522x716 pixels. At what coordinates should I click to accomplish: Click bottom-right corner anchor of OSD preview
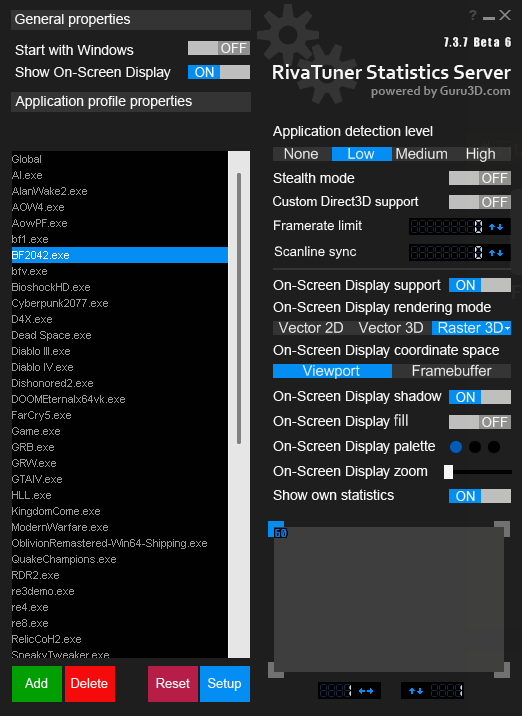pyautogui.click(x=502, y=670)
